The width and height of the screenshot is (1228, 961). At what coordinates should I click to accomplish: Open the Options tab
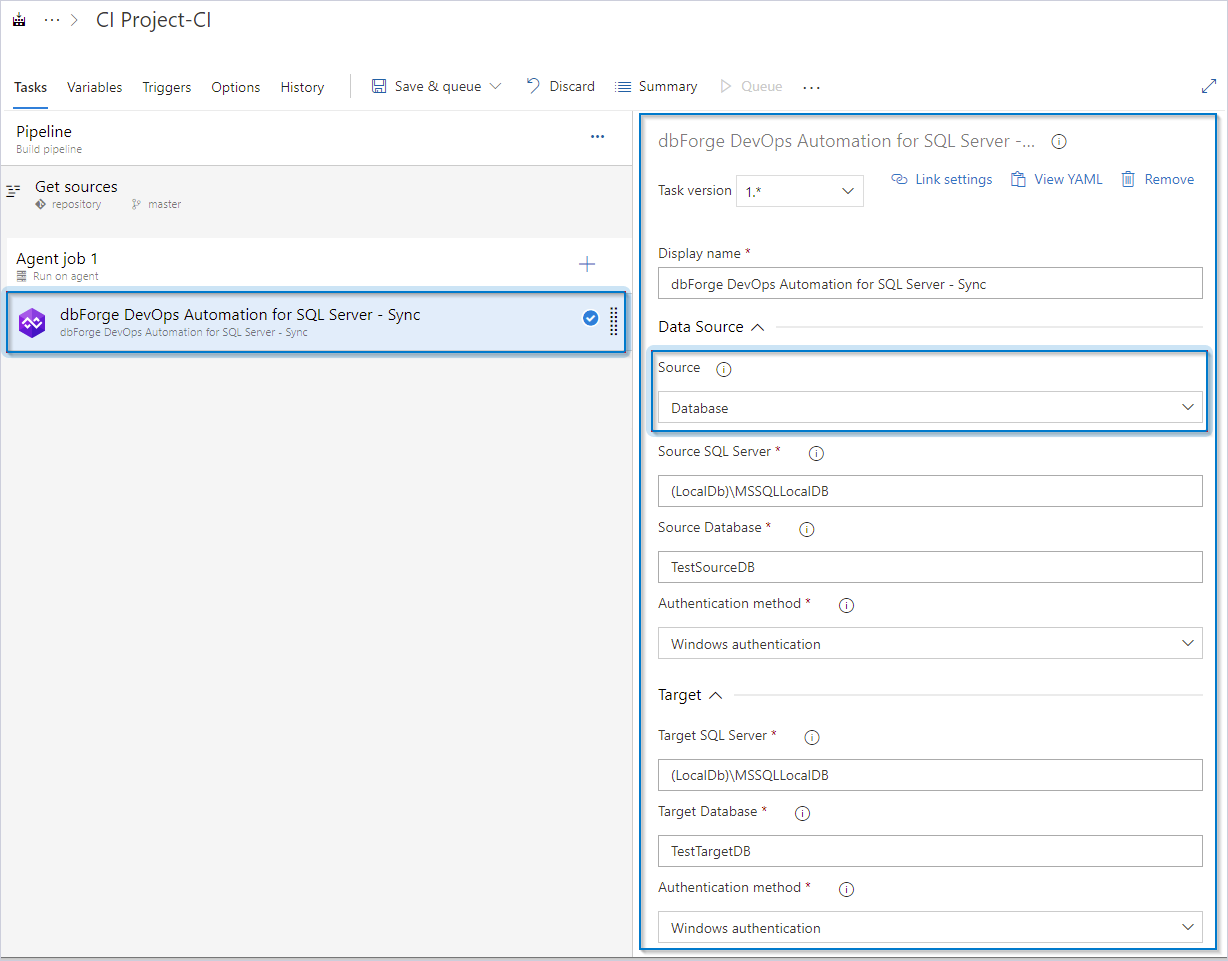(236, 87)
